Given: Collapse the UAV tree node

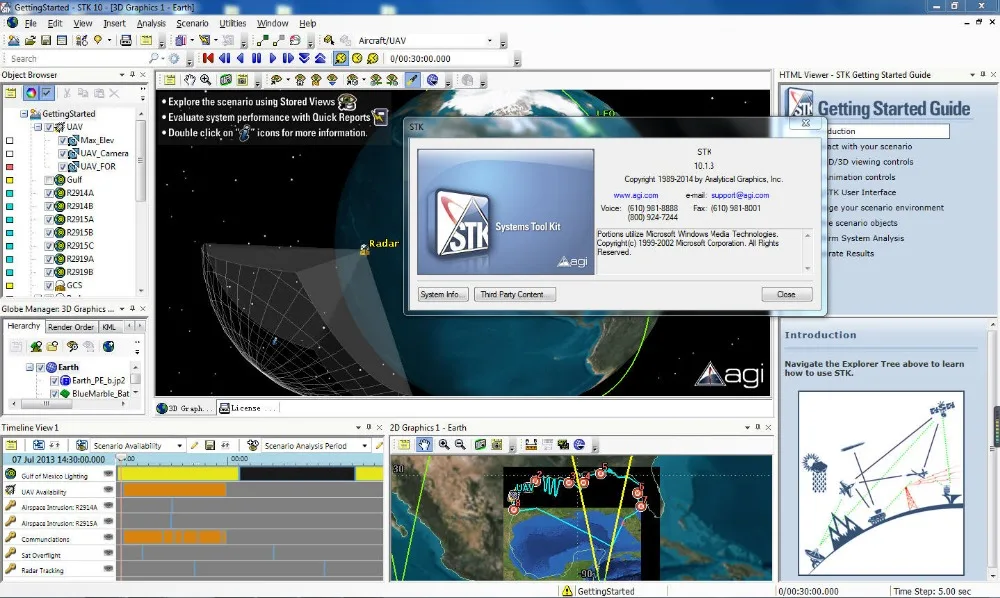Looking at the screenshot, I should pos(36,126).
